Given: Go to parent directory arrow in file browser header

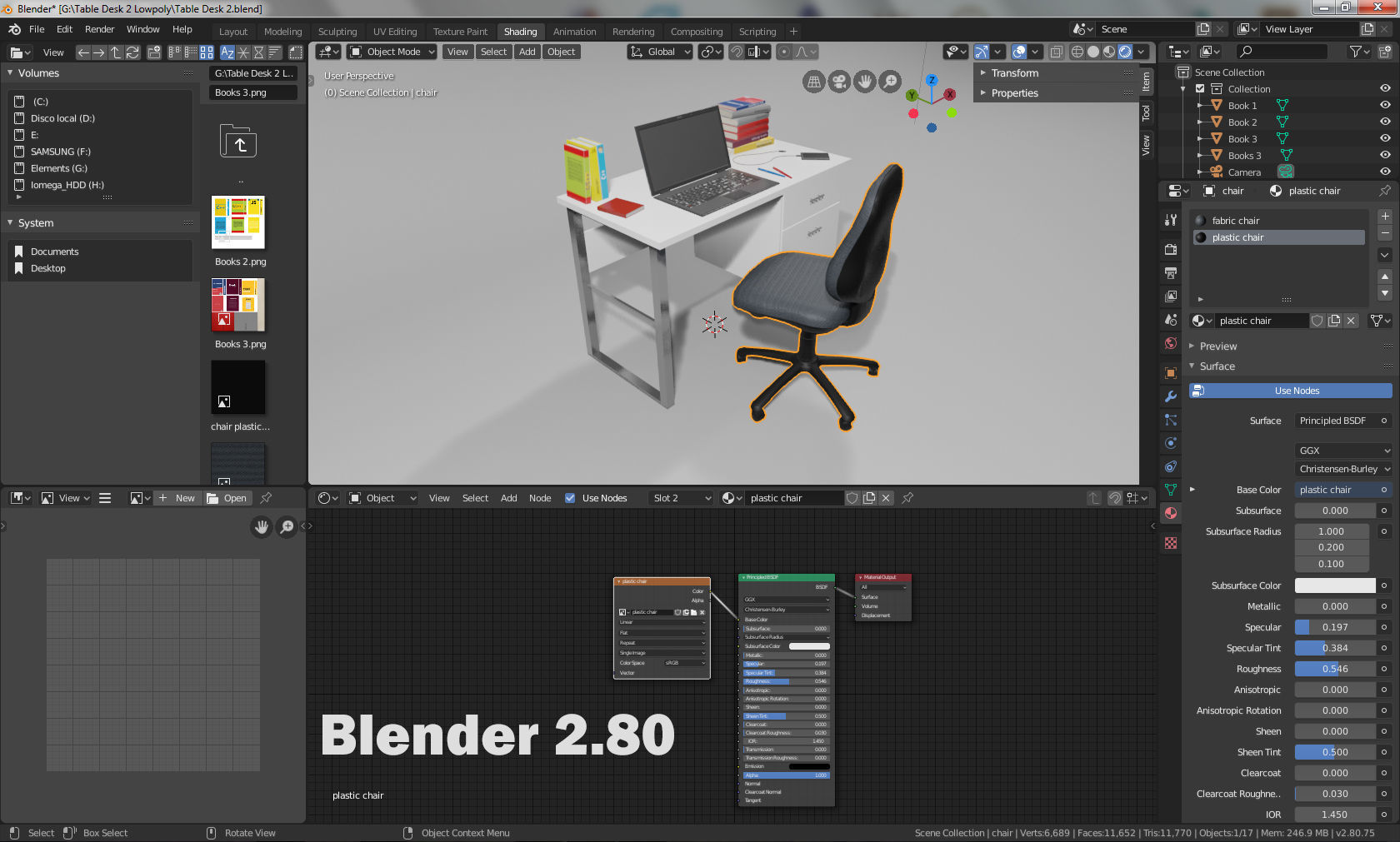Looking at the screenshot, I should click(116, 52).
